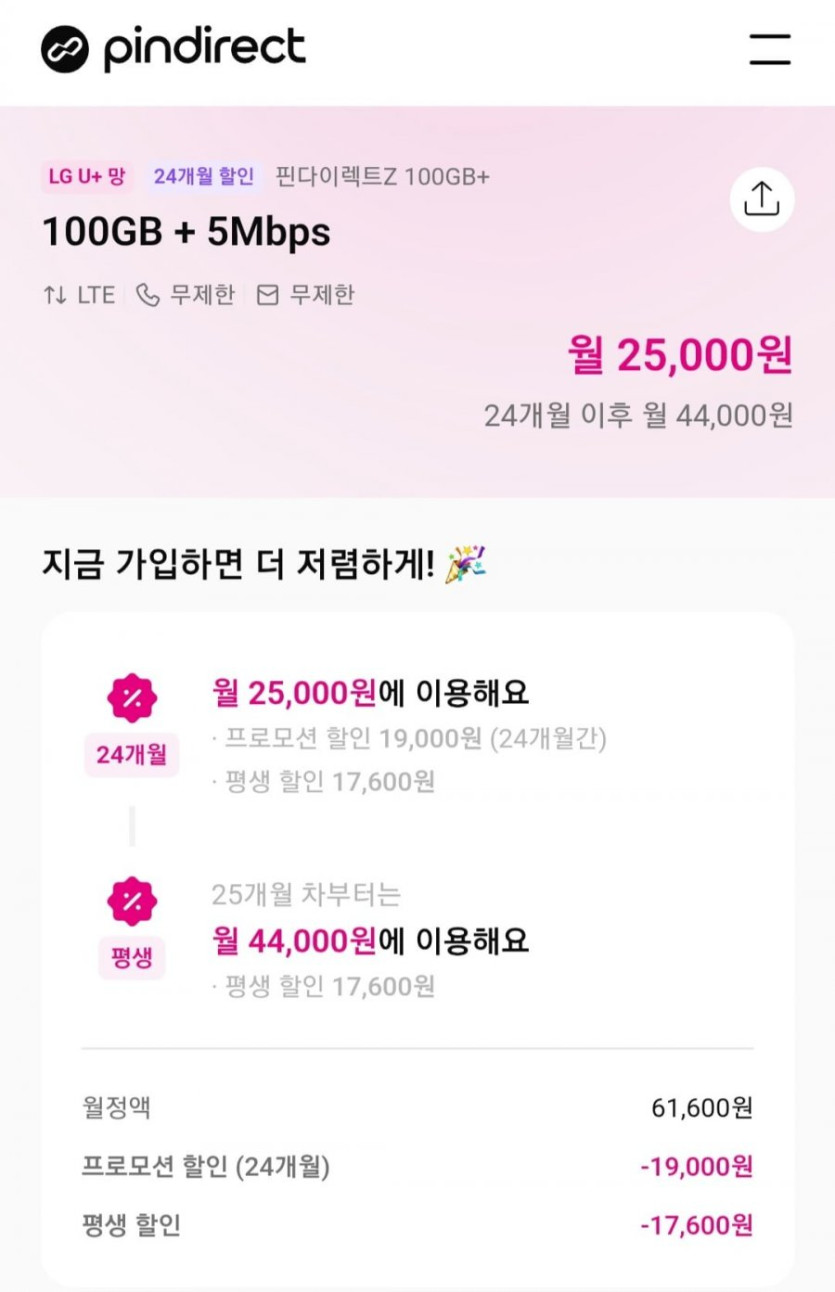Screen dimensions: 835x1292
Task: Click the 프로모션 할인 (24개월) row
Action: click(417, 1167)
